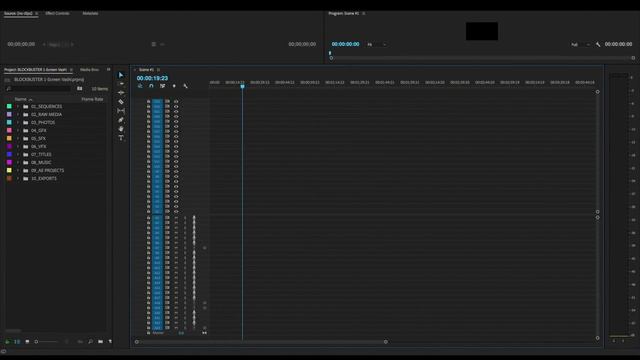Select the Hand tool

pos(121,129)
